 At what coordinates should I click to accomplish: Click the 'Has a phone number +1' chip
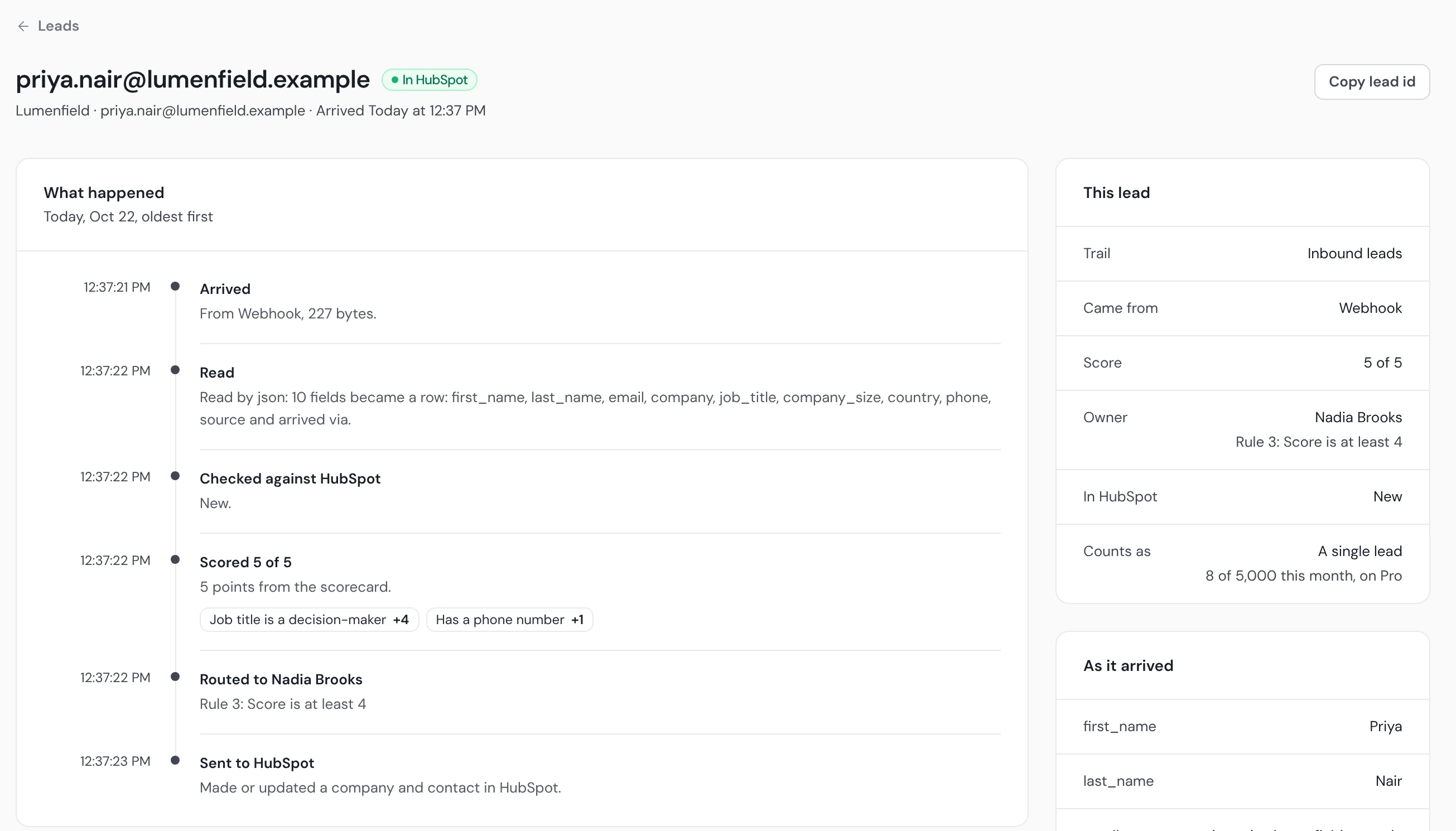point(510,620)
